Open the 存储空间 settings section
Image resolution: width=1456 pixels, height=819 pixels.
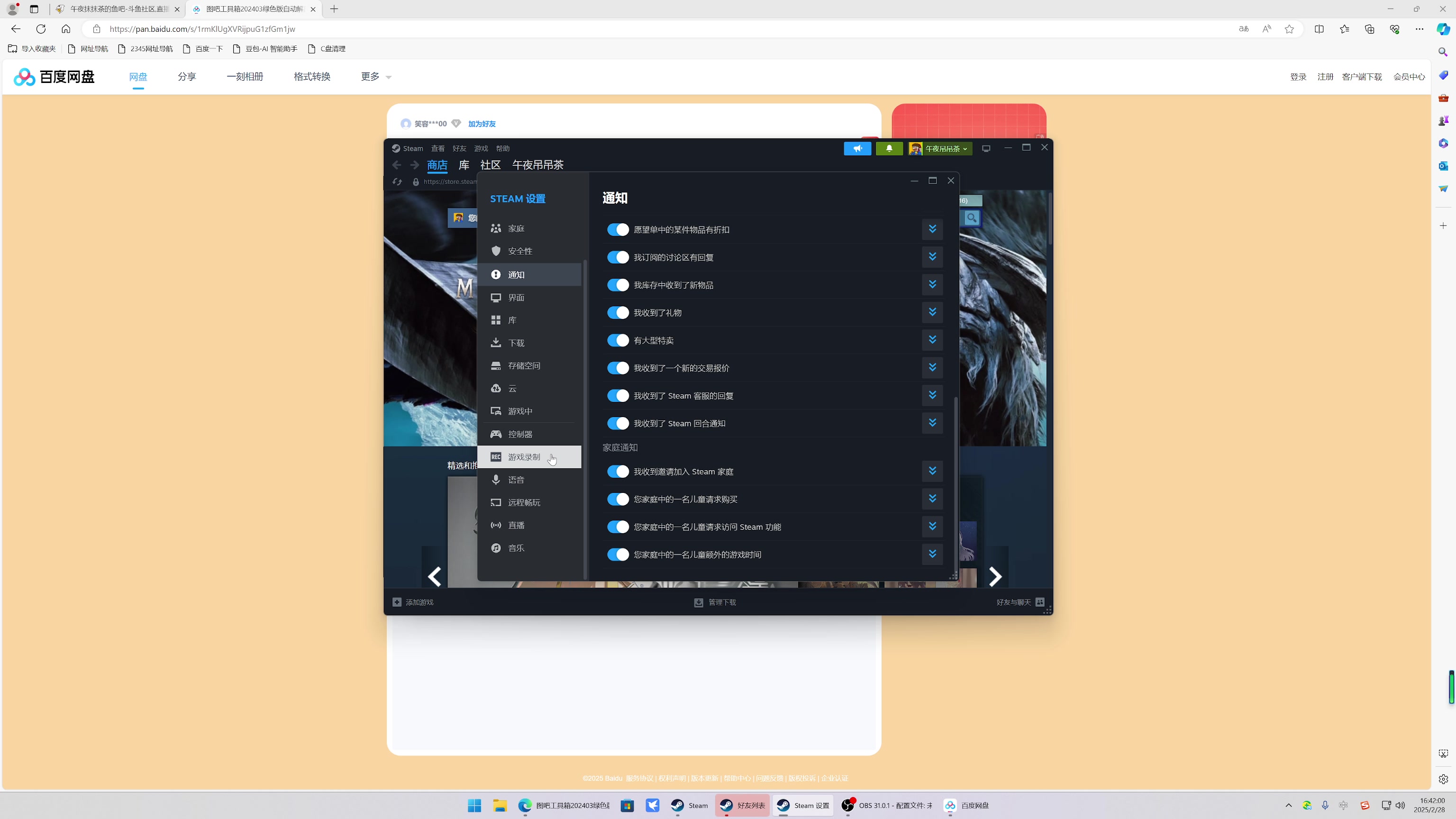pos(529,366)
